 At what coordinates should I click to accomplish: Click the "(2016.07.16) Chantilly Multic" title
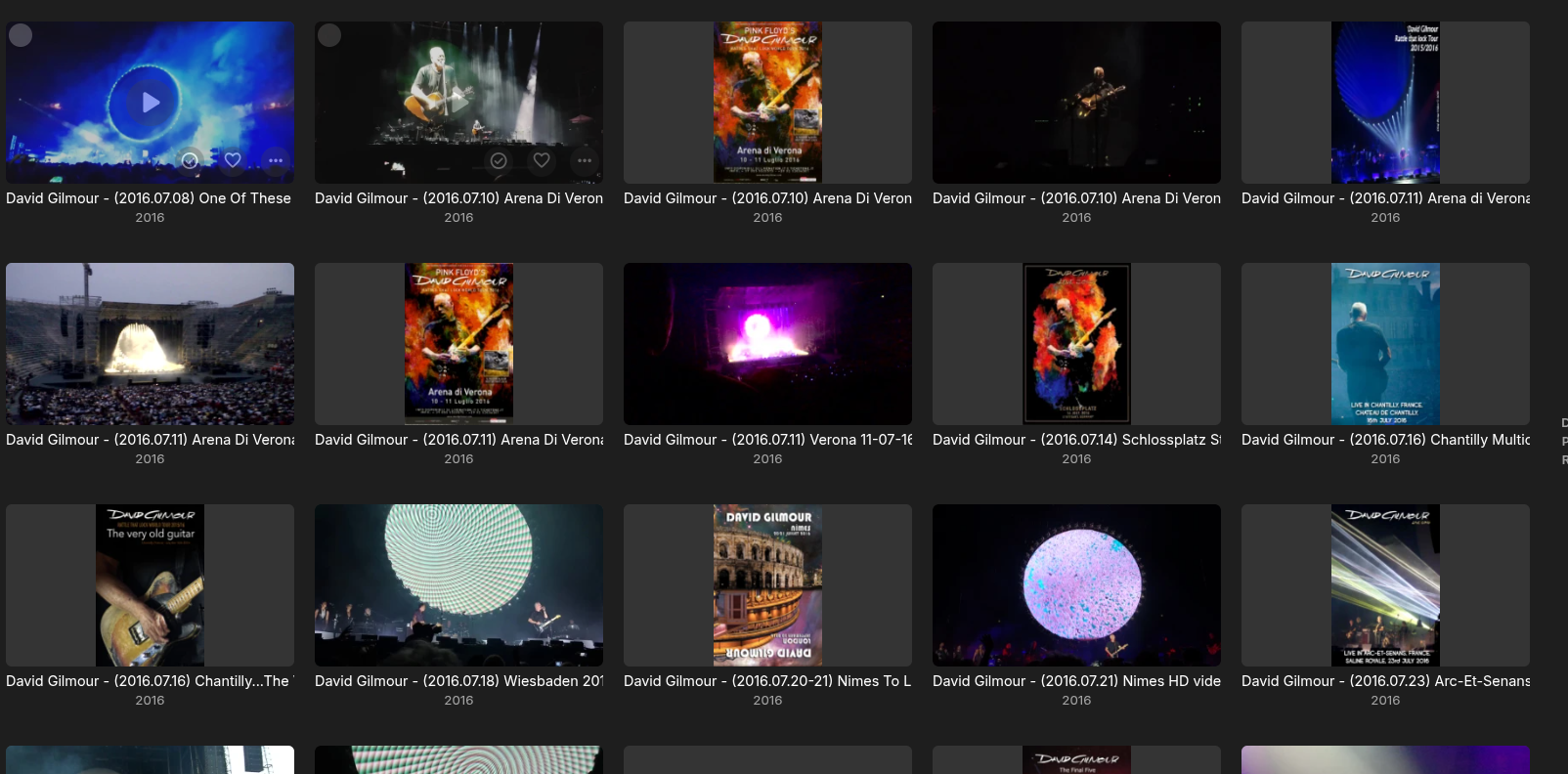tap(1385, 440)
